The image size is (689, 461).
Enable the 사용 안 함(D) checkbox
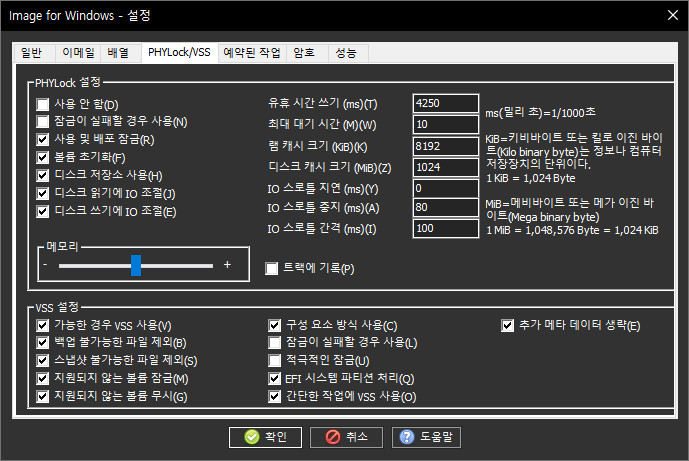43,105
